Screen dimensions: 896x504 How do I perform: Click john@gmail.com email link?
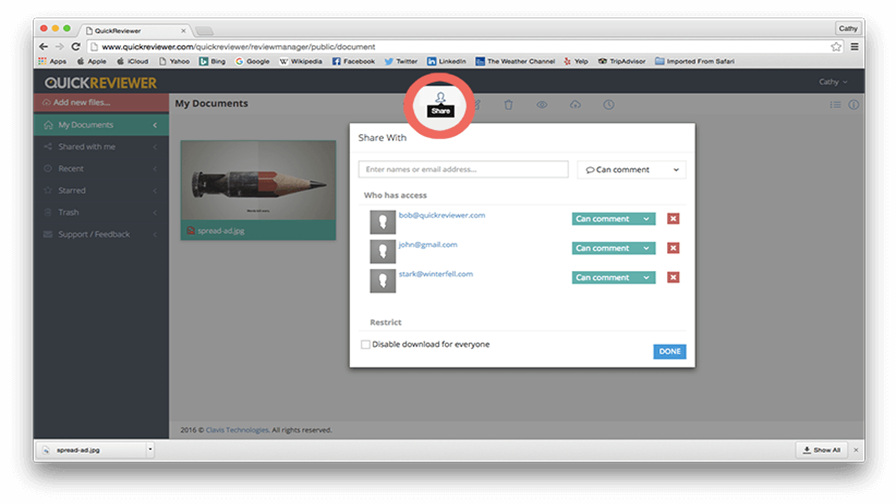pos(428,245)
